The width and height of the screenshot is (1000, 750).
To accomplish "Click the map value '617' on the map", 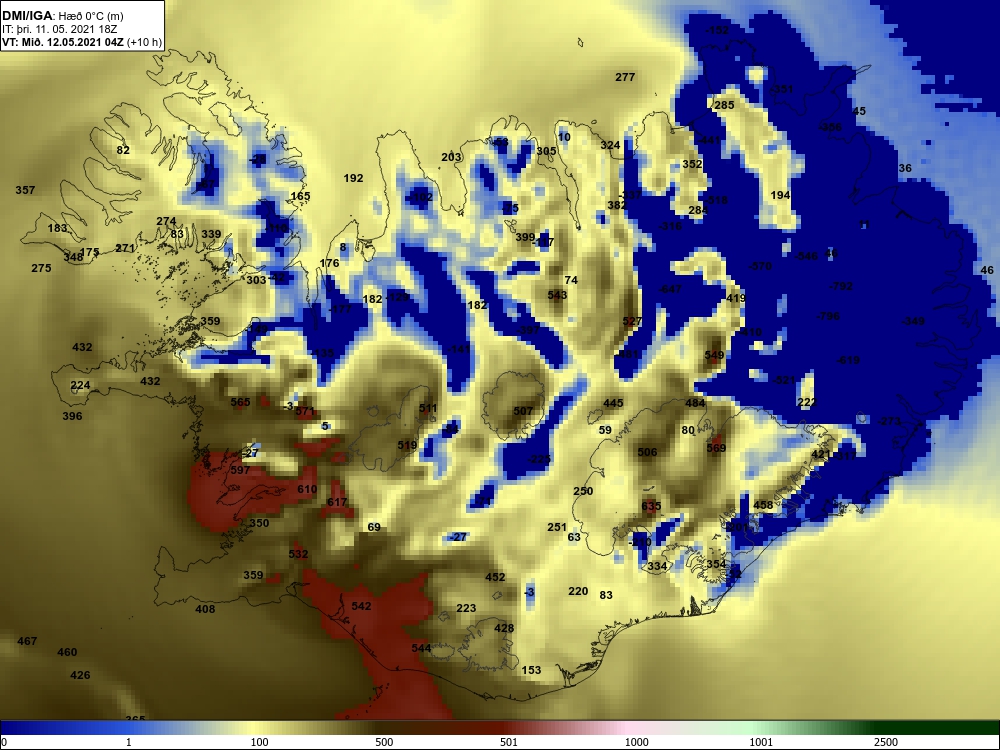I will point(337,503).
